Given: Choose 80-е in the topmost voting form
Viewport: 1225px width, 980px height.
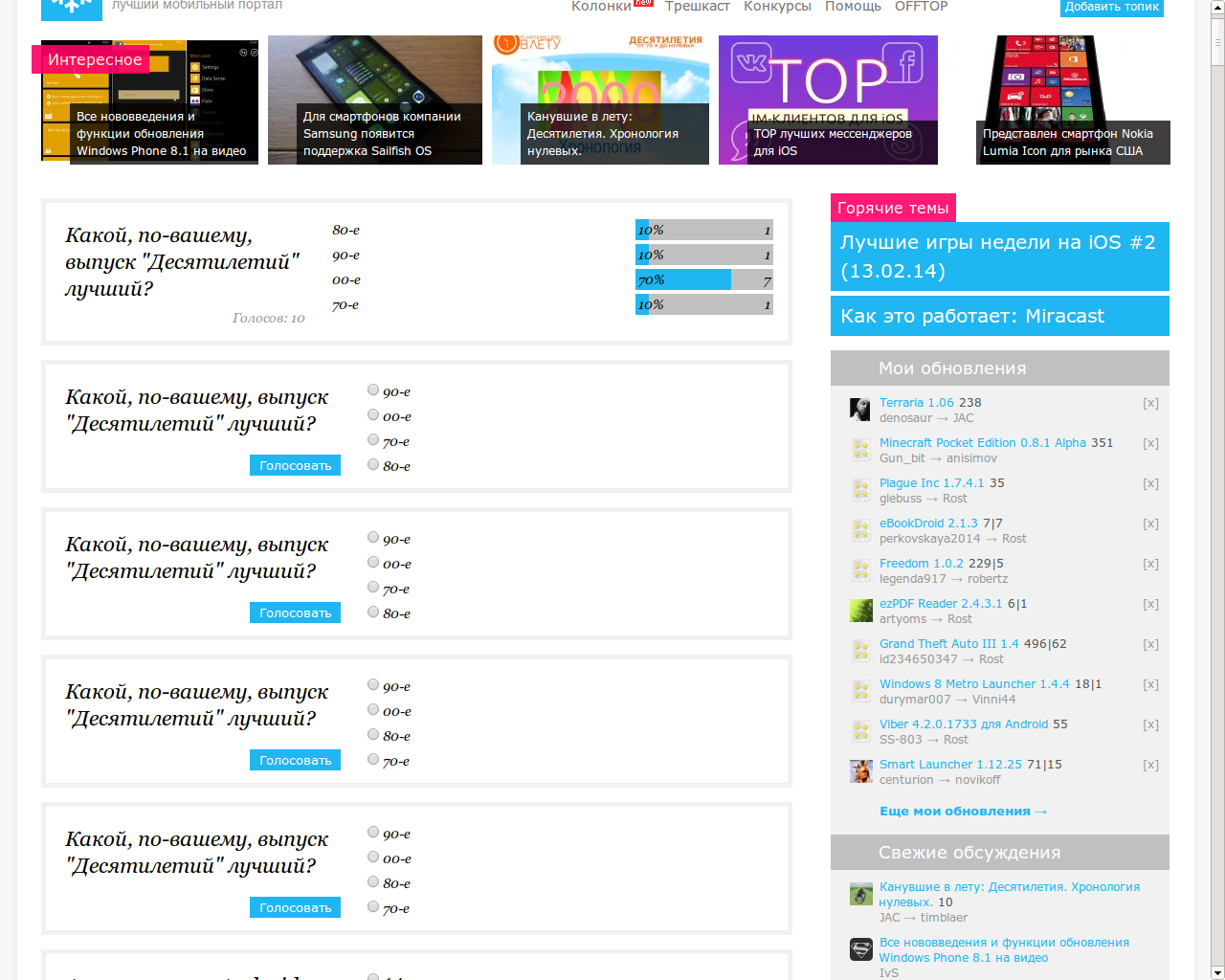Looking at the screenshot, I should [x=373, y=464].
